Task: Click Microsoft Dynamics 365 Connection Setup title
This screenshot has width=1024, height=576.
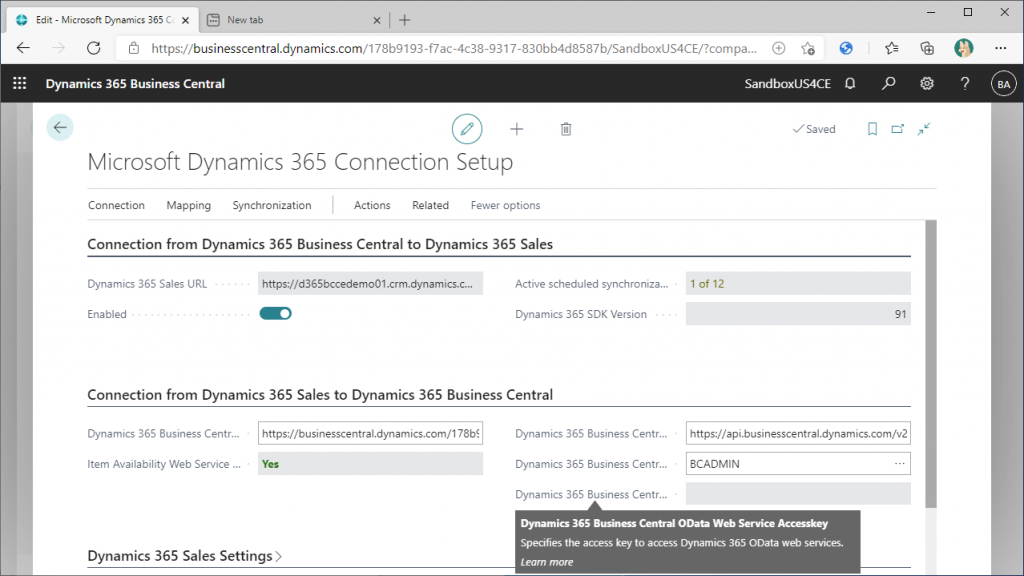Action: tap(300, 162)
